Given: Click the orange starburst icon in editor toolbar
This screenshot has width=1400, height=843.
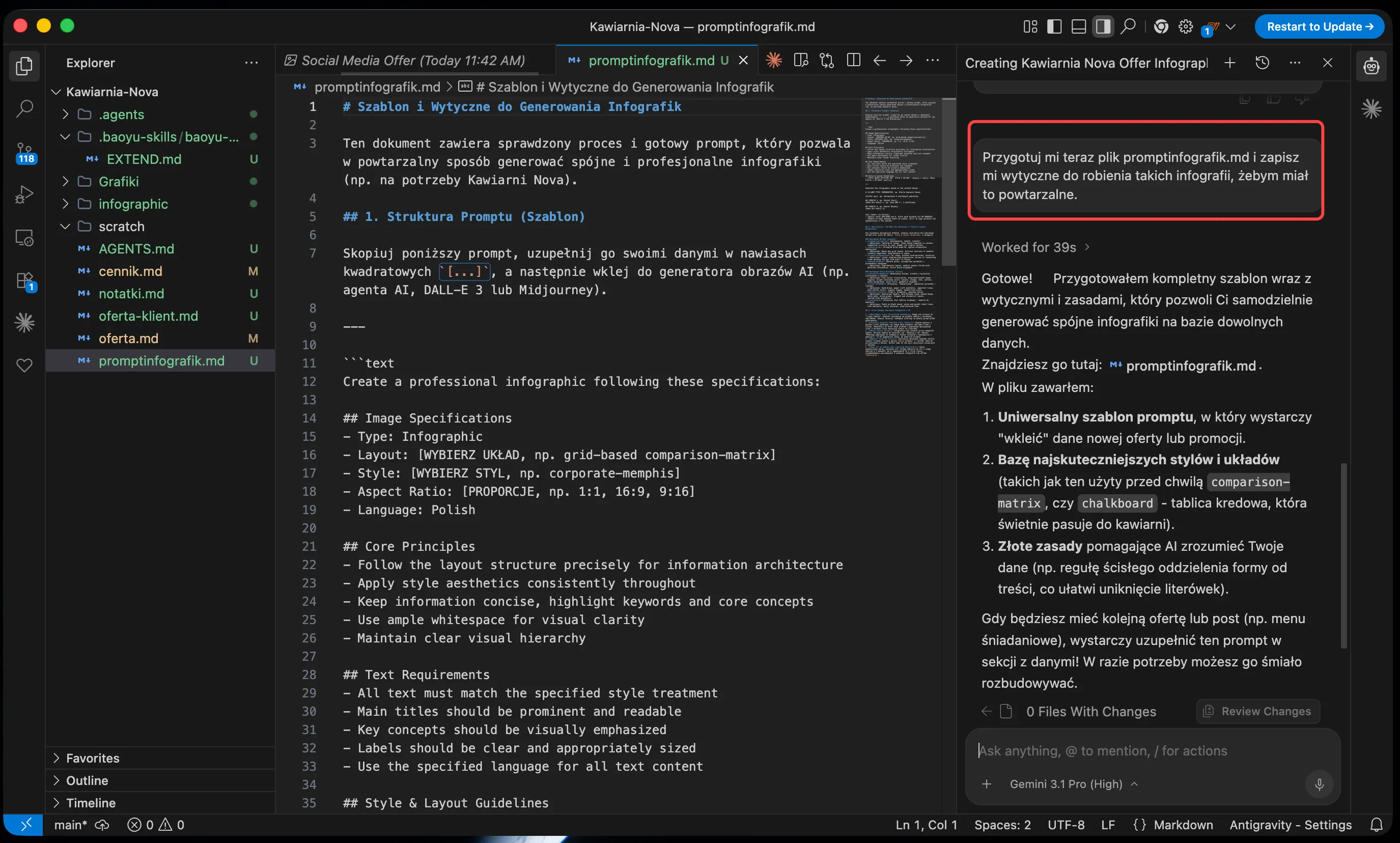Looking at the screenshot, I should 773,60.
